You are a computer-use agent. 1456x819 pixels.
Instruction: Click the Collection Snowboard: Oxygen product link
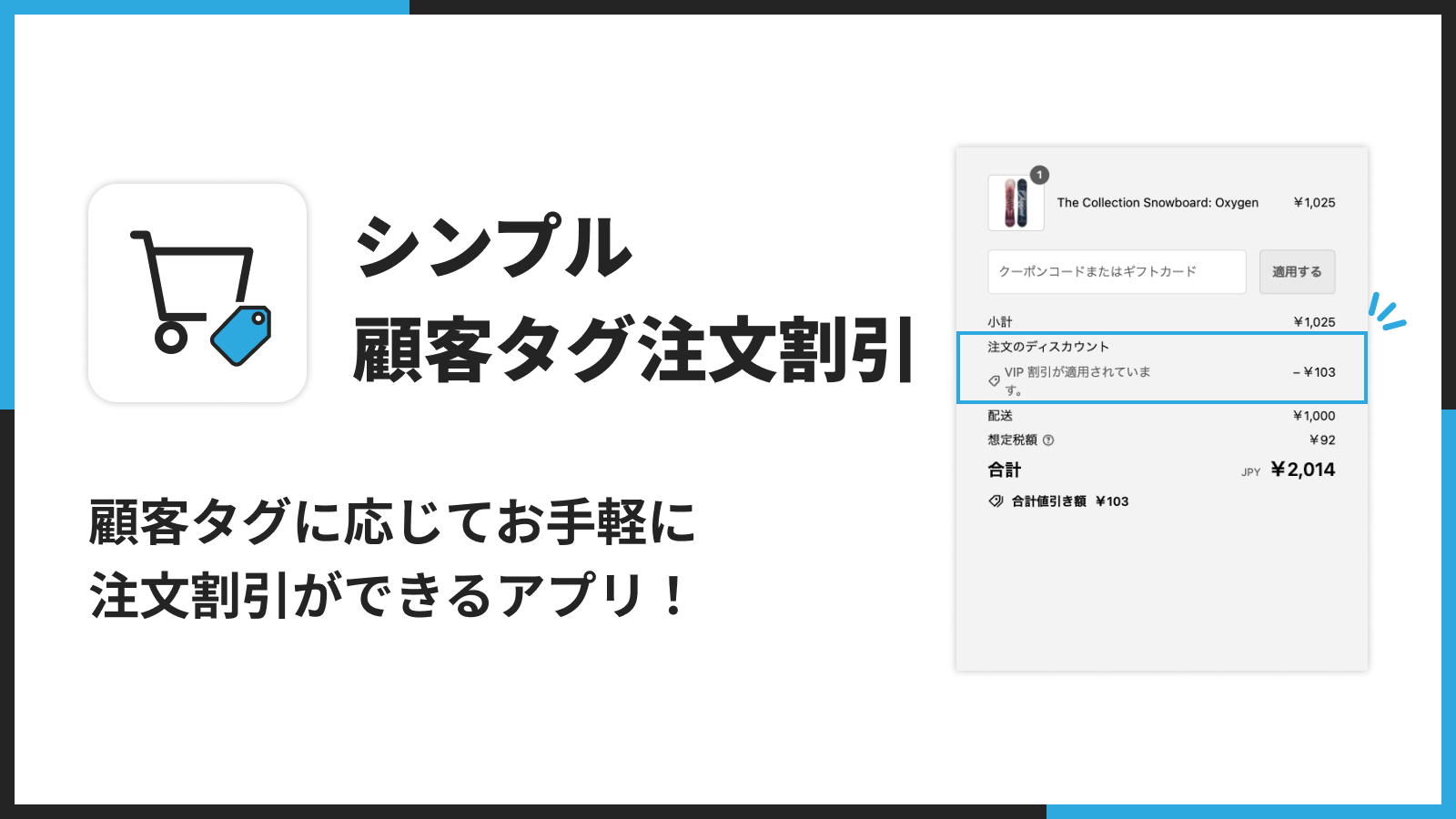(1157, 203)
